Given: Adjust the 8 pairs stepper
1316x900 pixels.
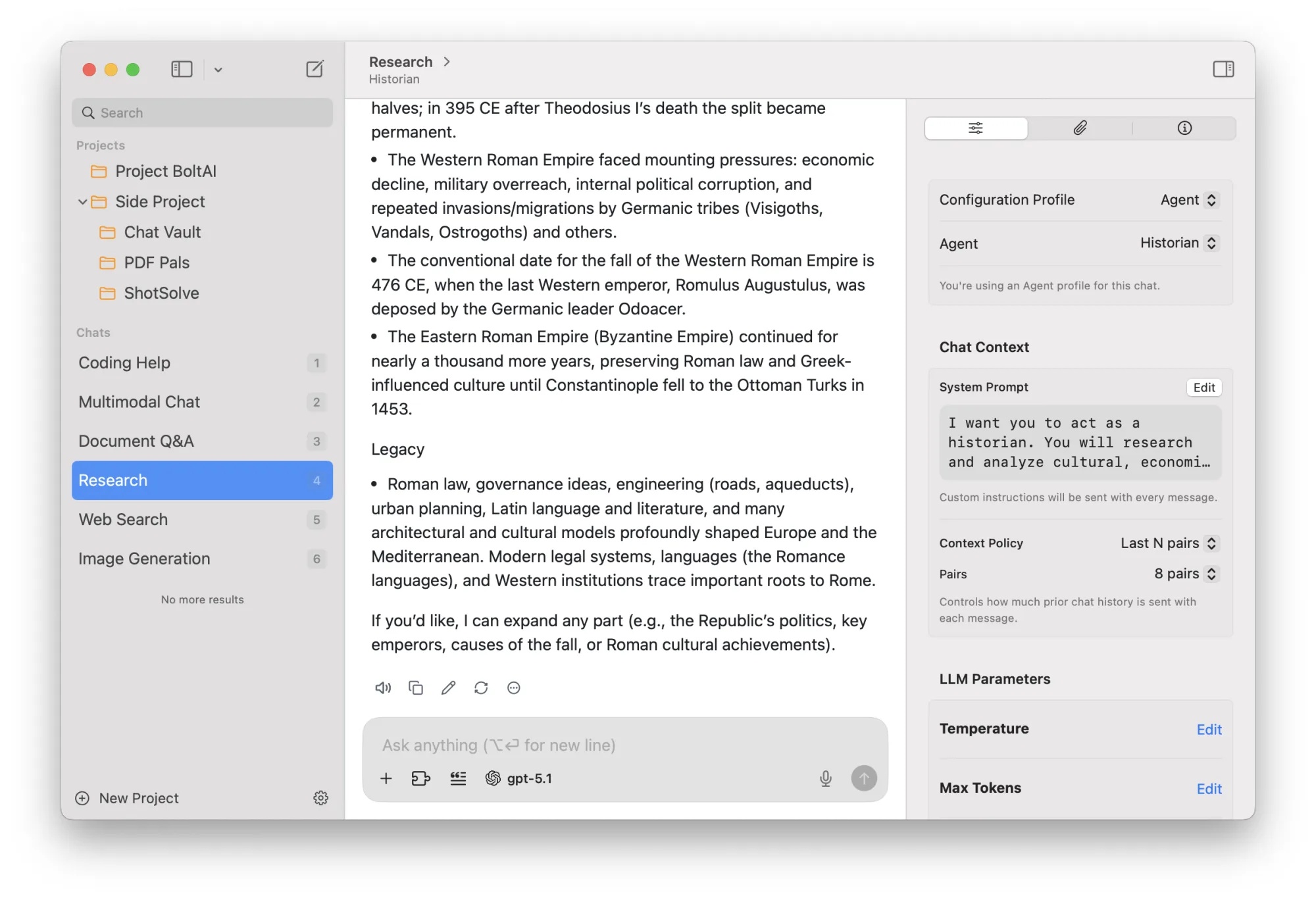Looking at the screenshot, I should pos(1211,574).
